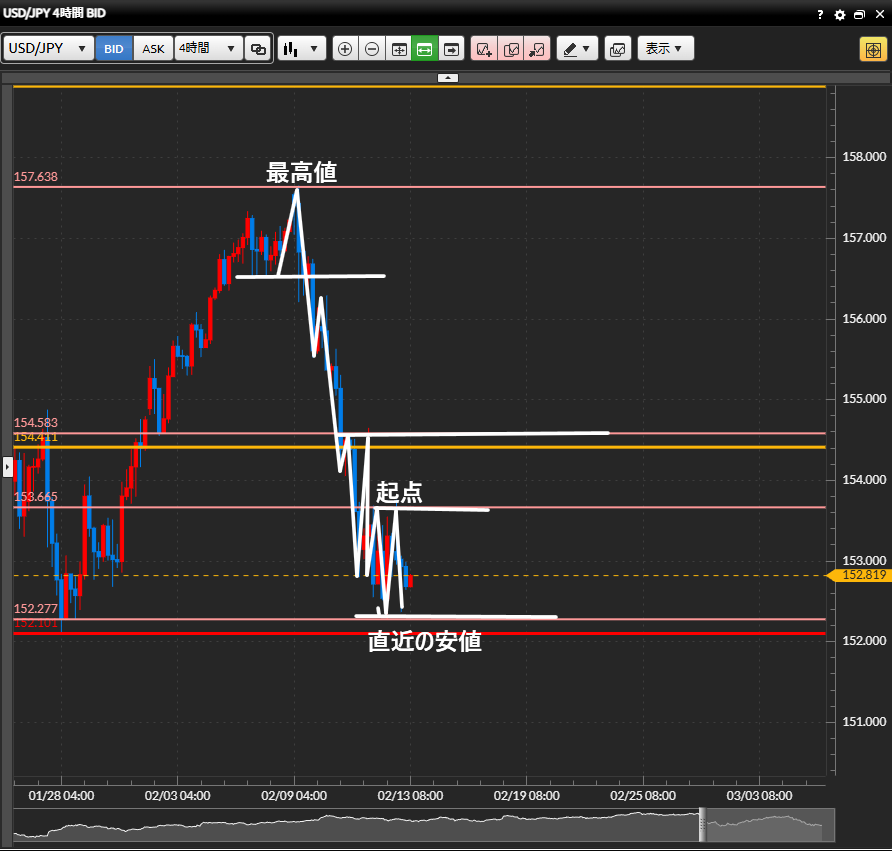Open the 表示 display menu

click(x=665, y=49)
